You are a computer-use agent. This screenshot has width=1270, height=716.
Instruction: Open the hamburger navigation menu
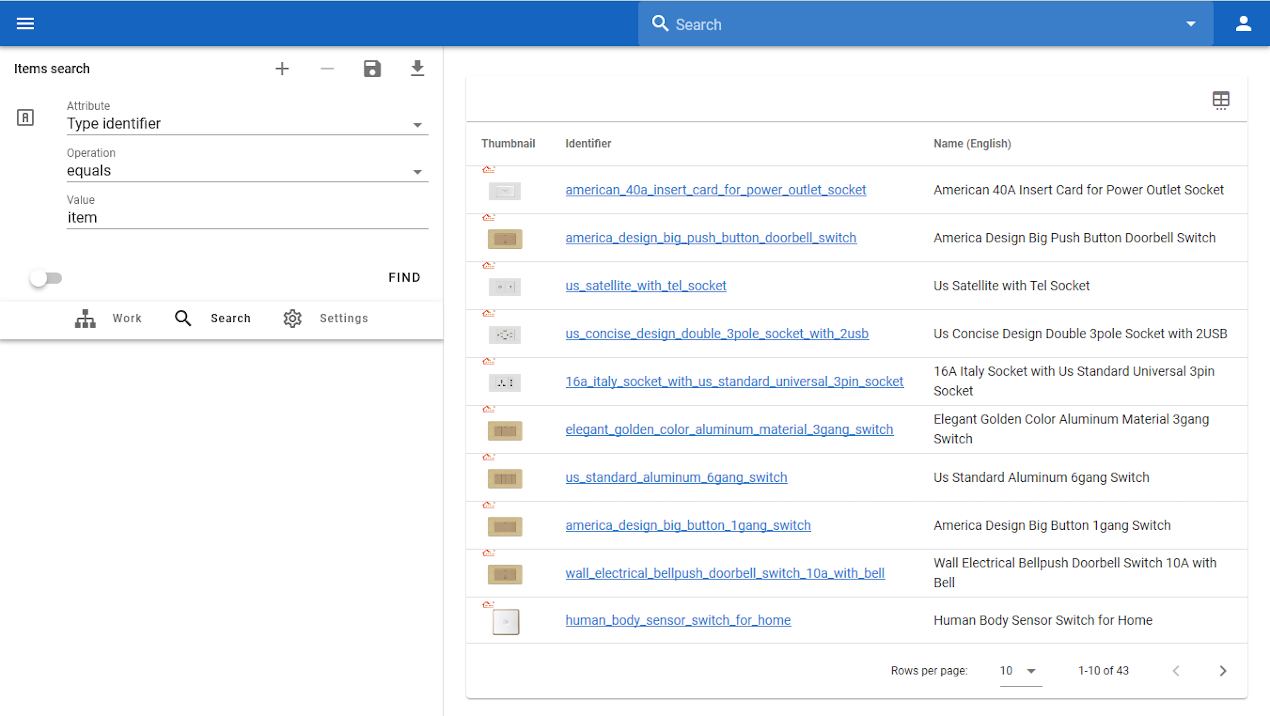26,24
